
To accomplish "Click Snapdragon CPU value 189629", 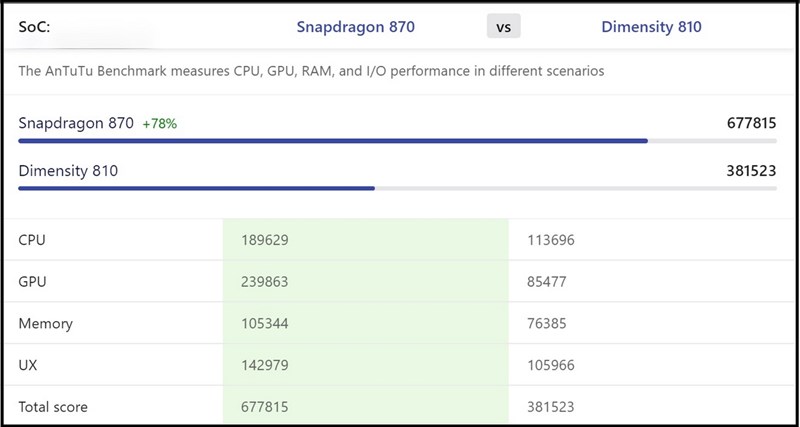I will tap(265, 240).
